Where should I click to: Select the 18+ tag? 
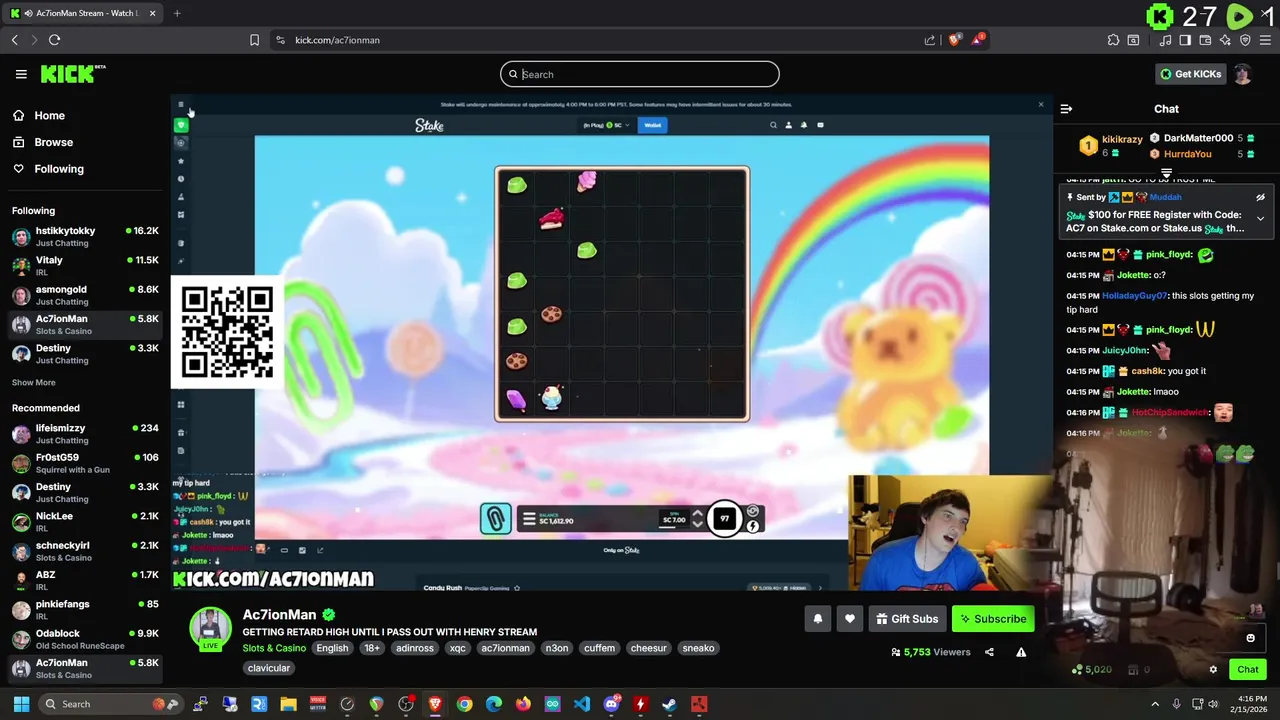click(372, 648)
